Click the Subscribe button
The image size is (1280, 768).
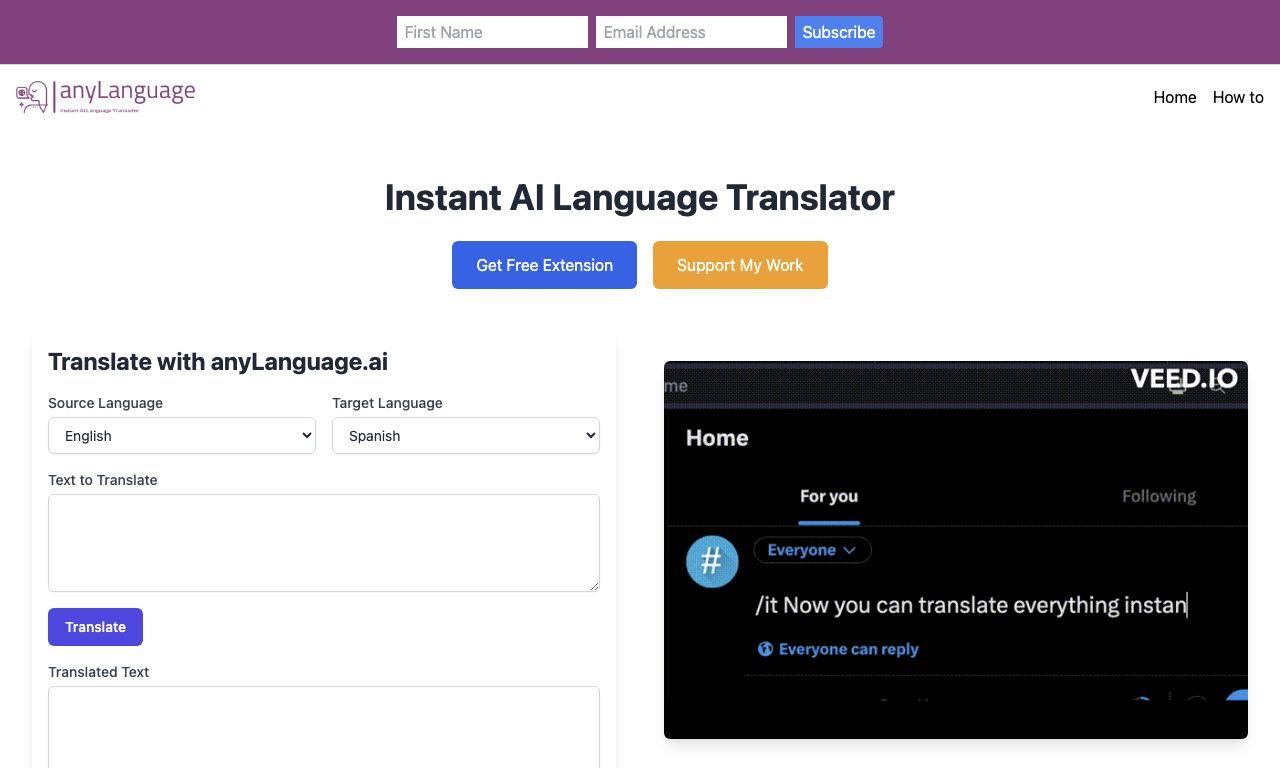(x=839, y=32)
